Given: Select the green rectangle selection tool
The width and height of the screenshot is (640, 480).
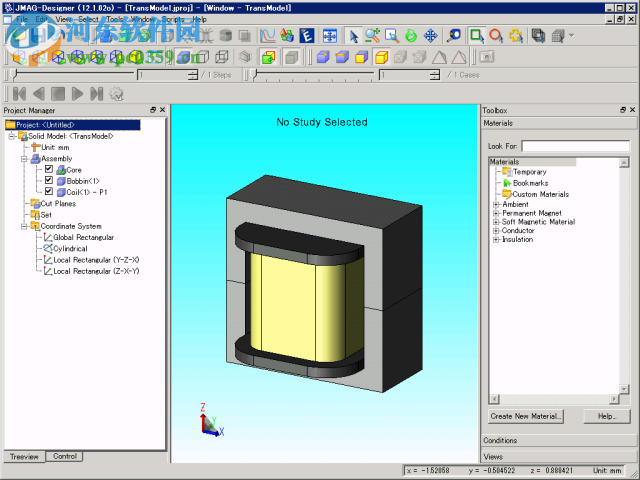Looking at the screenshot, I should 477,36.
